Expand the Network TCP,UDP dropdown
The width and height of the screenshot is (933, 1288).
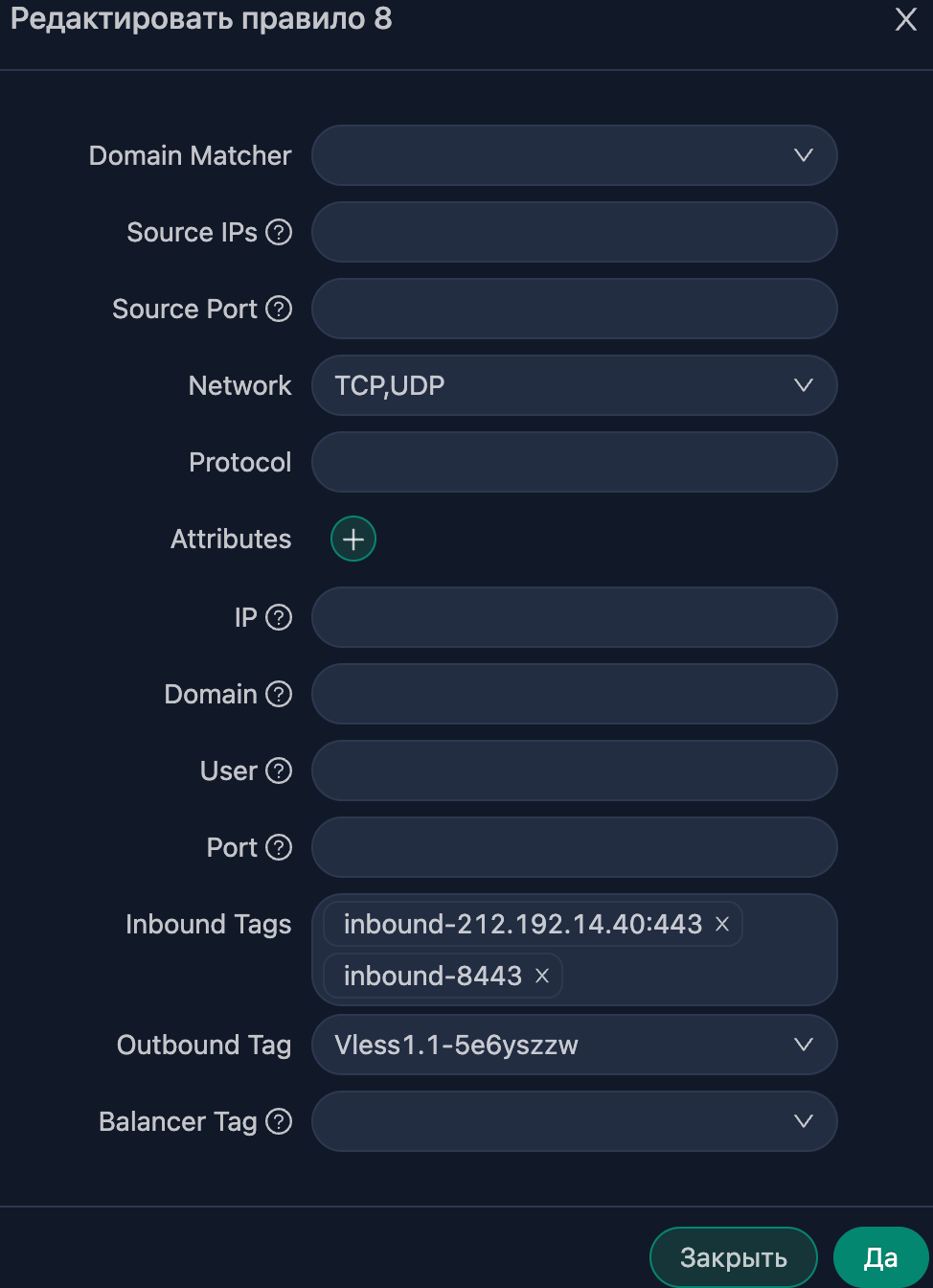pos(575,385)
